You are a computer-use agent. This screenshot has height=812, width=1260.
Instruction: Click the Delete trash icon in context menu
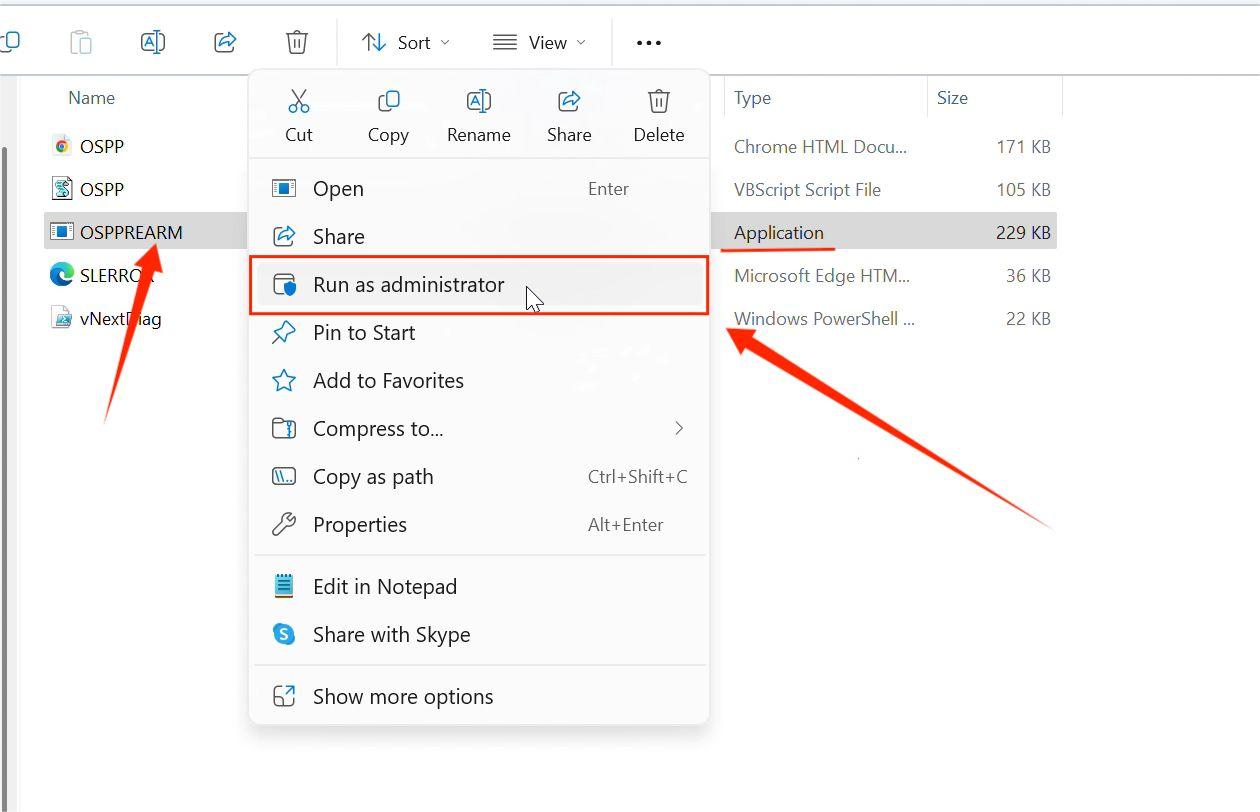click(658, 101)
